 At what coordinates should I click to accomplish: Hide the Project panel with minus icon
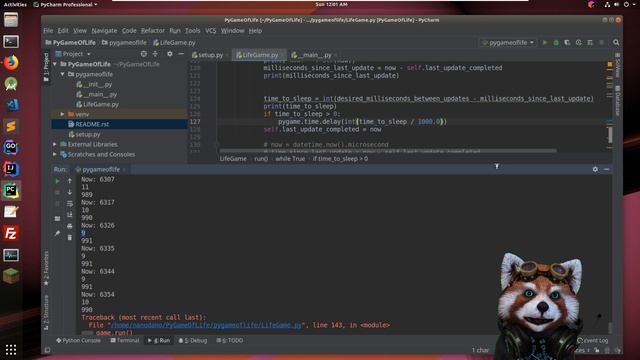(x=181, y=54)
